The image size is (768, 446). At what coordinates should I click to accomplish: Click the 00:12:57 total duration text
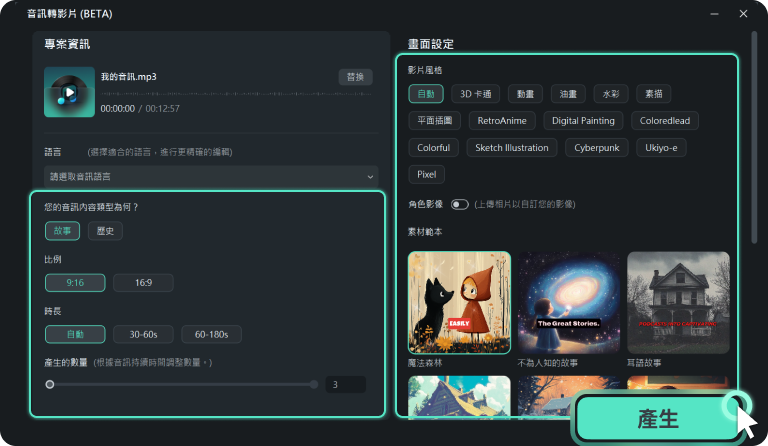coord(163,109)
